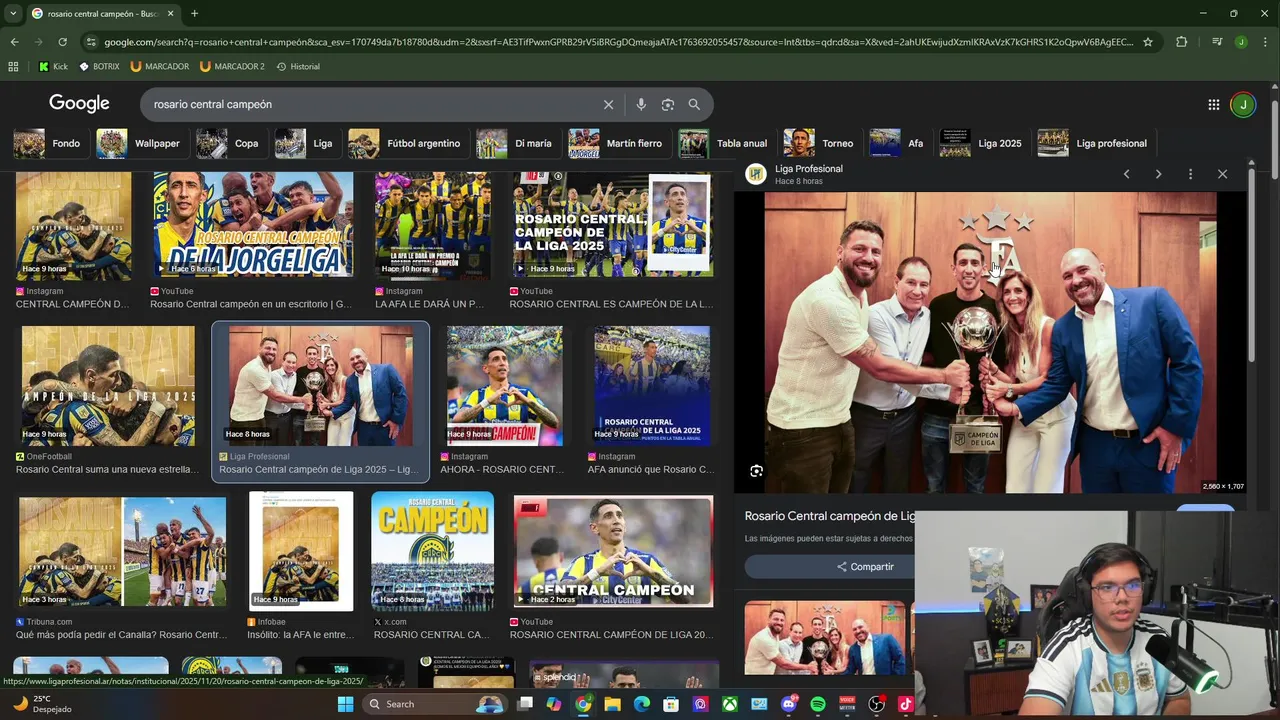The image size is (1280, 720).
Task: Open the apps grid in the bookmarks bar
Action: pos(13,67)
